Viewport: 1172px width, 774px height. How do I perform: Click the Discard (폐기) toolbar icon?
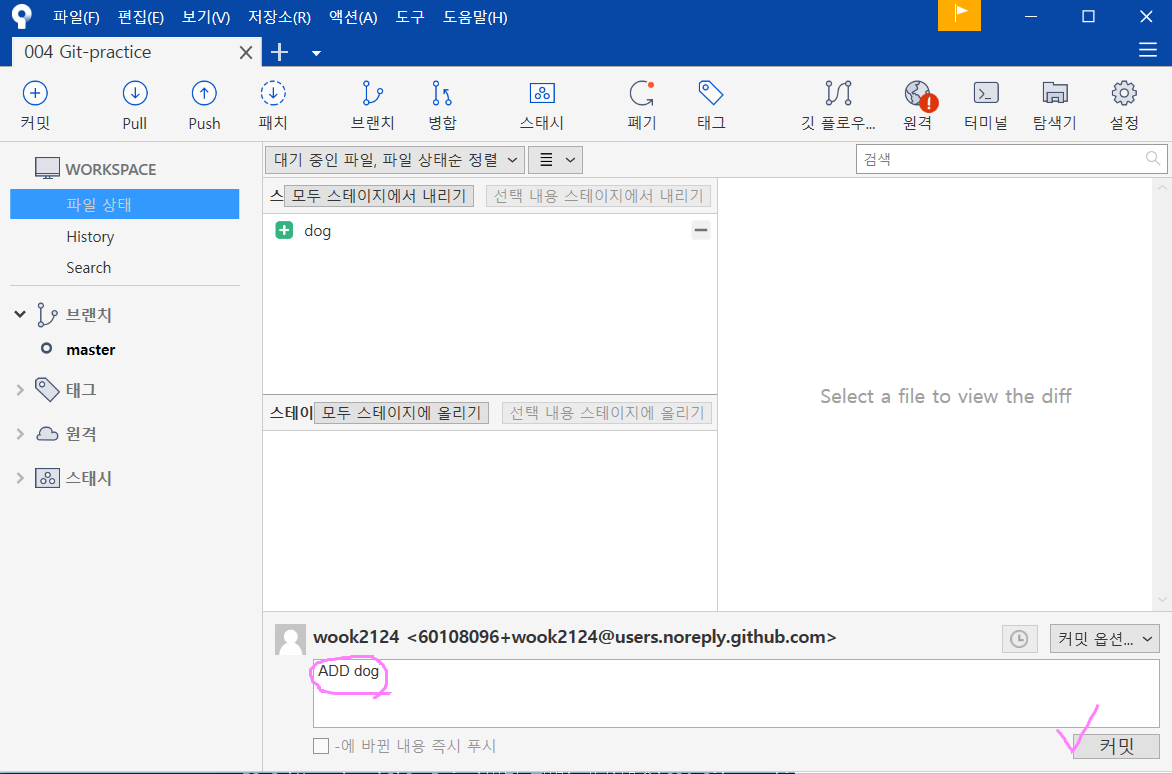pos(641,93)
